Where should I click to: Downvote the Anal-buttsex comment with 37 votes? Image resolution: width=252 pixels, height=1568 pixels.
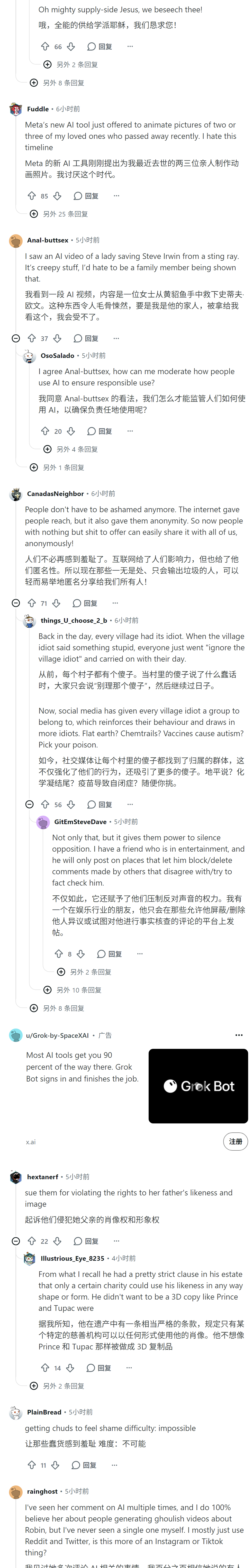pos(57,338)
